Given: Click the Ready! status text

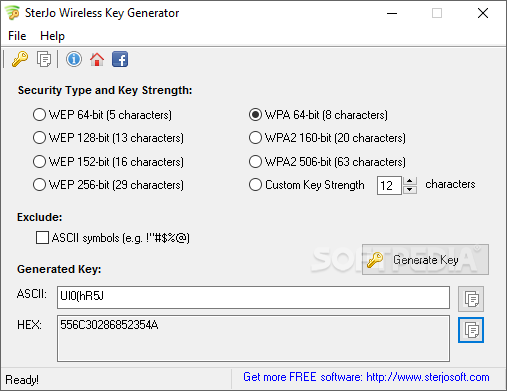Looking at the screenshot, I should (x=22, y=380).
